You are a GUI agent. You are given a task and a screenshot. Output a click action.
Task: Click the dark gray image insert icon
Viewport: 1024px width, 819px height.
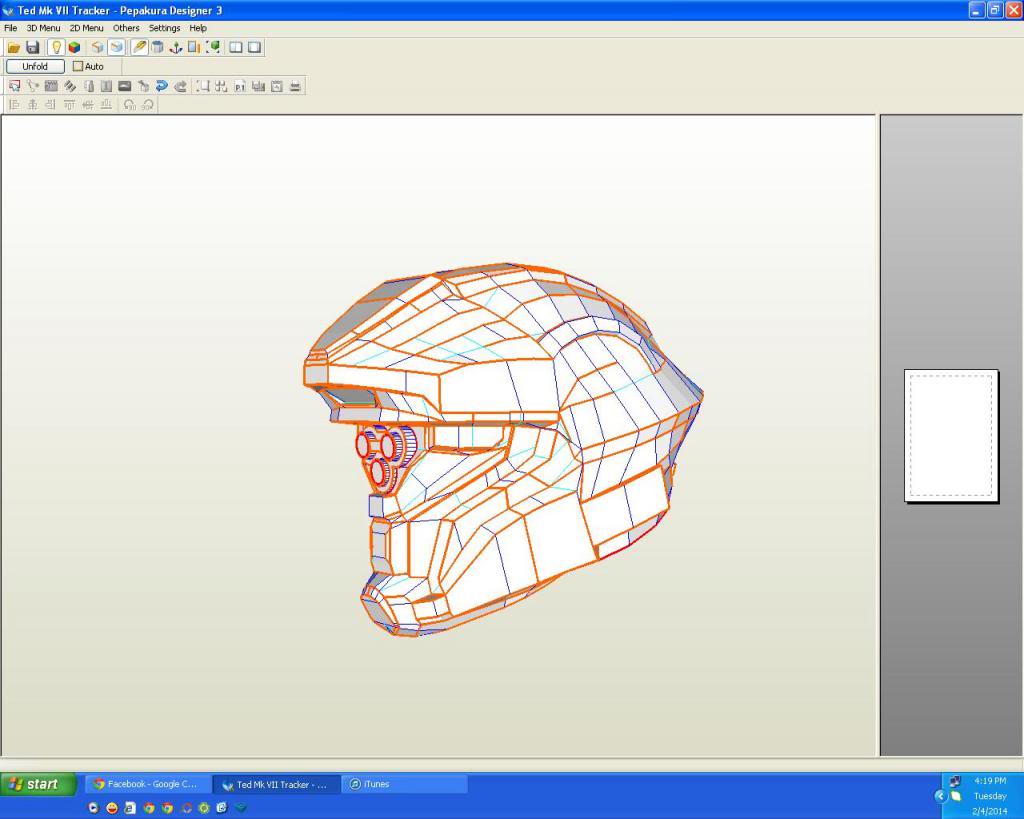pyautogui.click(x=125, y=86)
